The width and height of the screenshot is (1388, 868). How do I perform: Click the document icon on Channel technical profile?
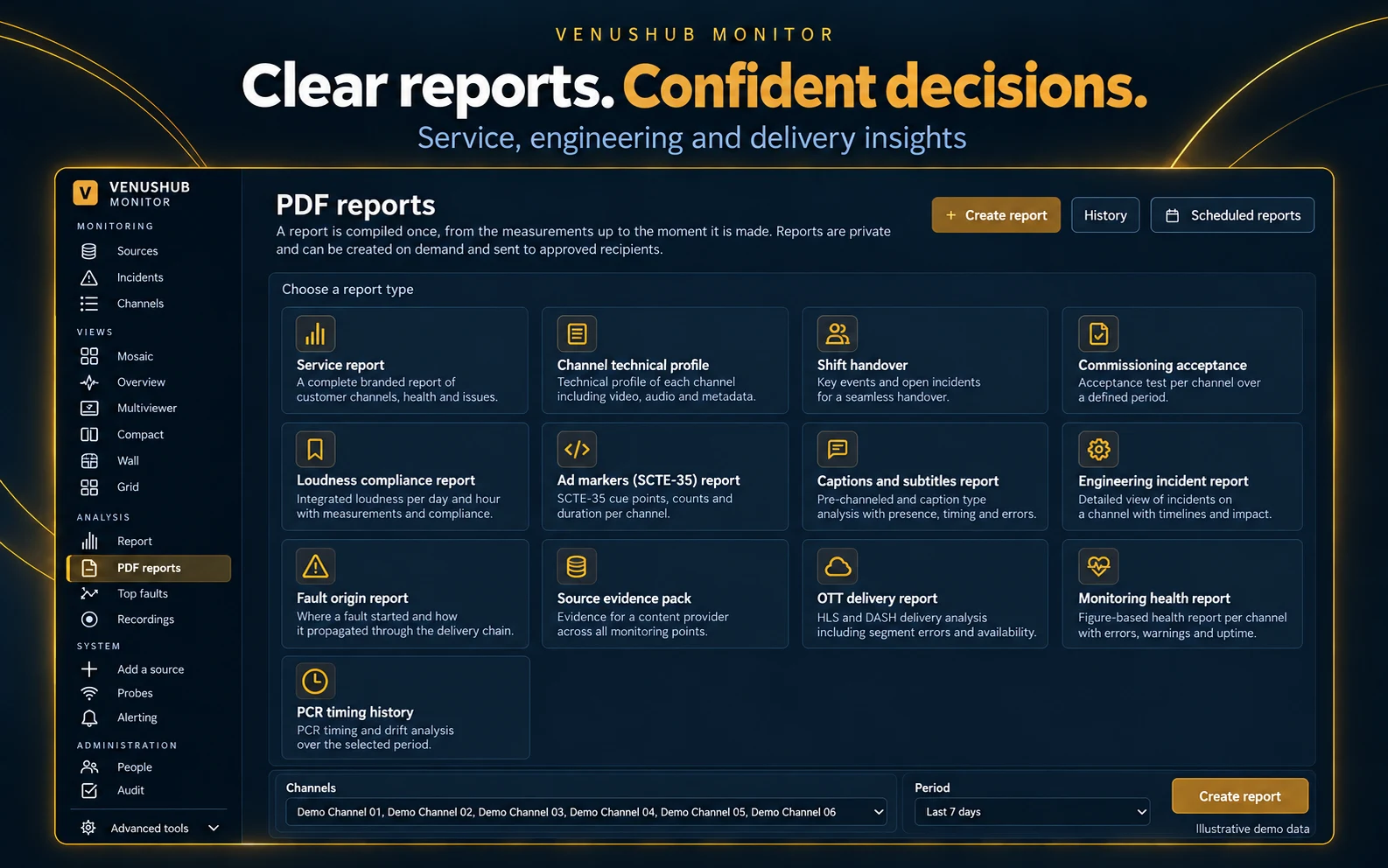[577, 333]
